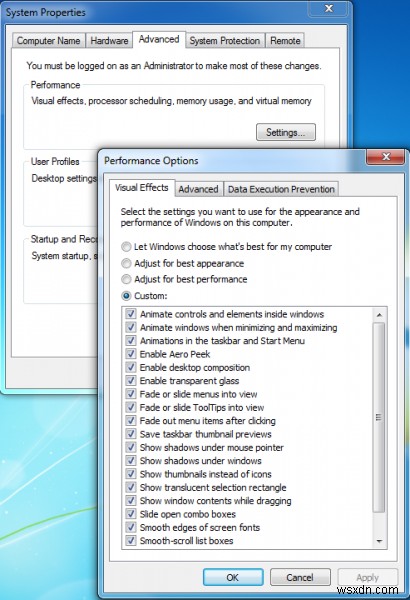Click scroll-up arrow of effects list
This screenshot has width=410, height=600.
(379, 315)
